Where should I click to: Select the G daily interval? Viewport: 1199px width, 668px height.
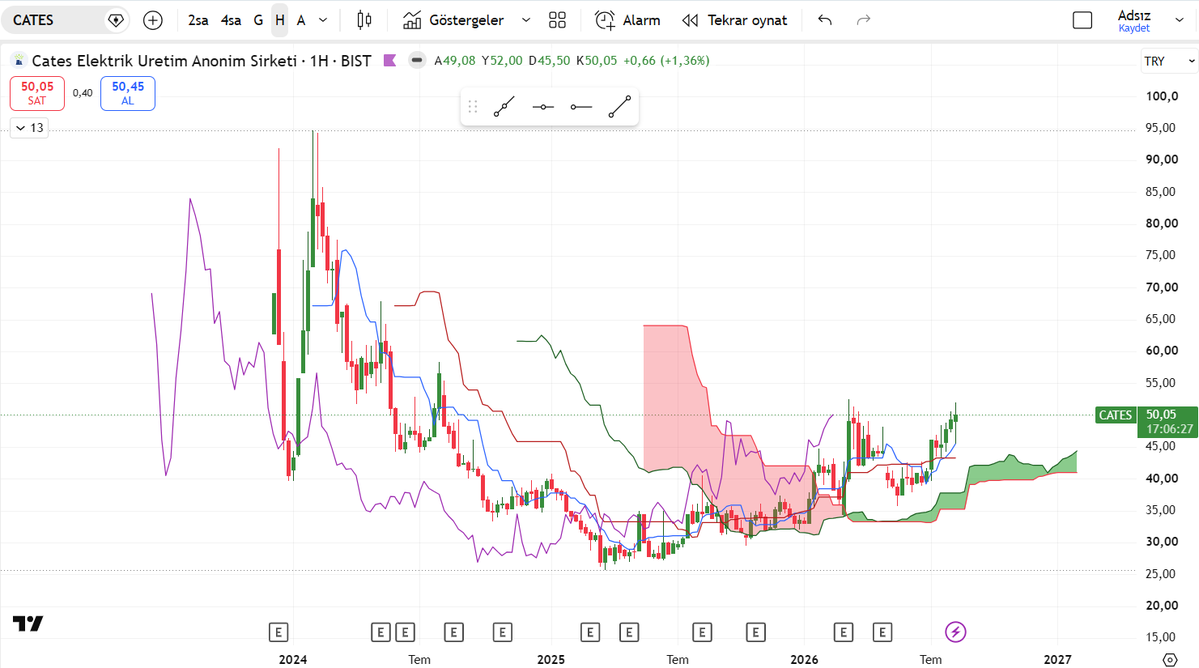click(258, 21)
